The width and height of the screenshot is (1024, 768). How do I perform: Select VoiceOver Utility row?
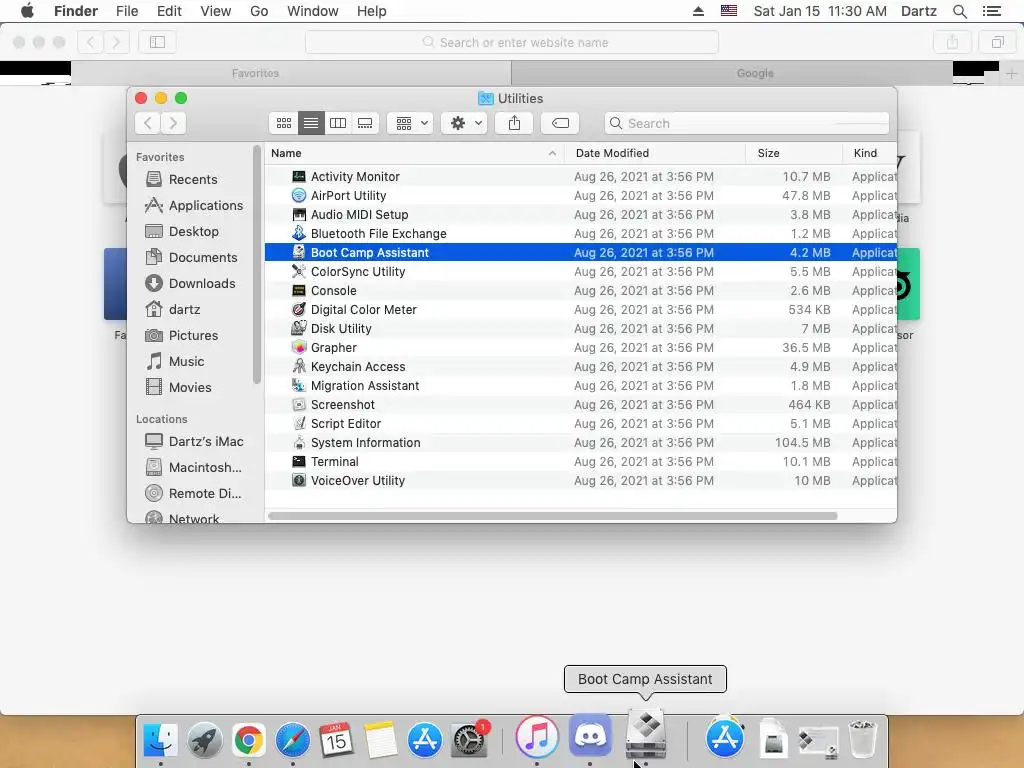tap(581, 480)
